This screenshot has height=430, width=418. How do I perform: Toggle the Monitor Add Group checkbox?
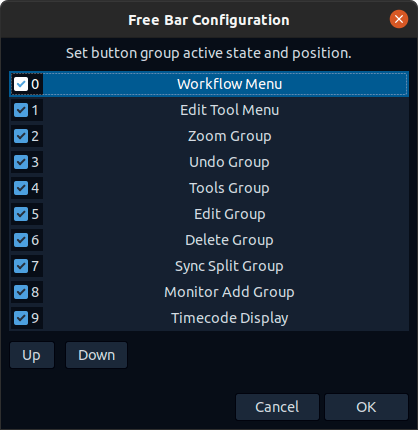click(x=21, y=292)
